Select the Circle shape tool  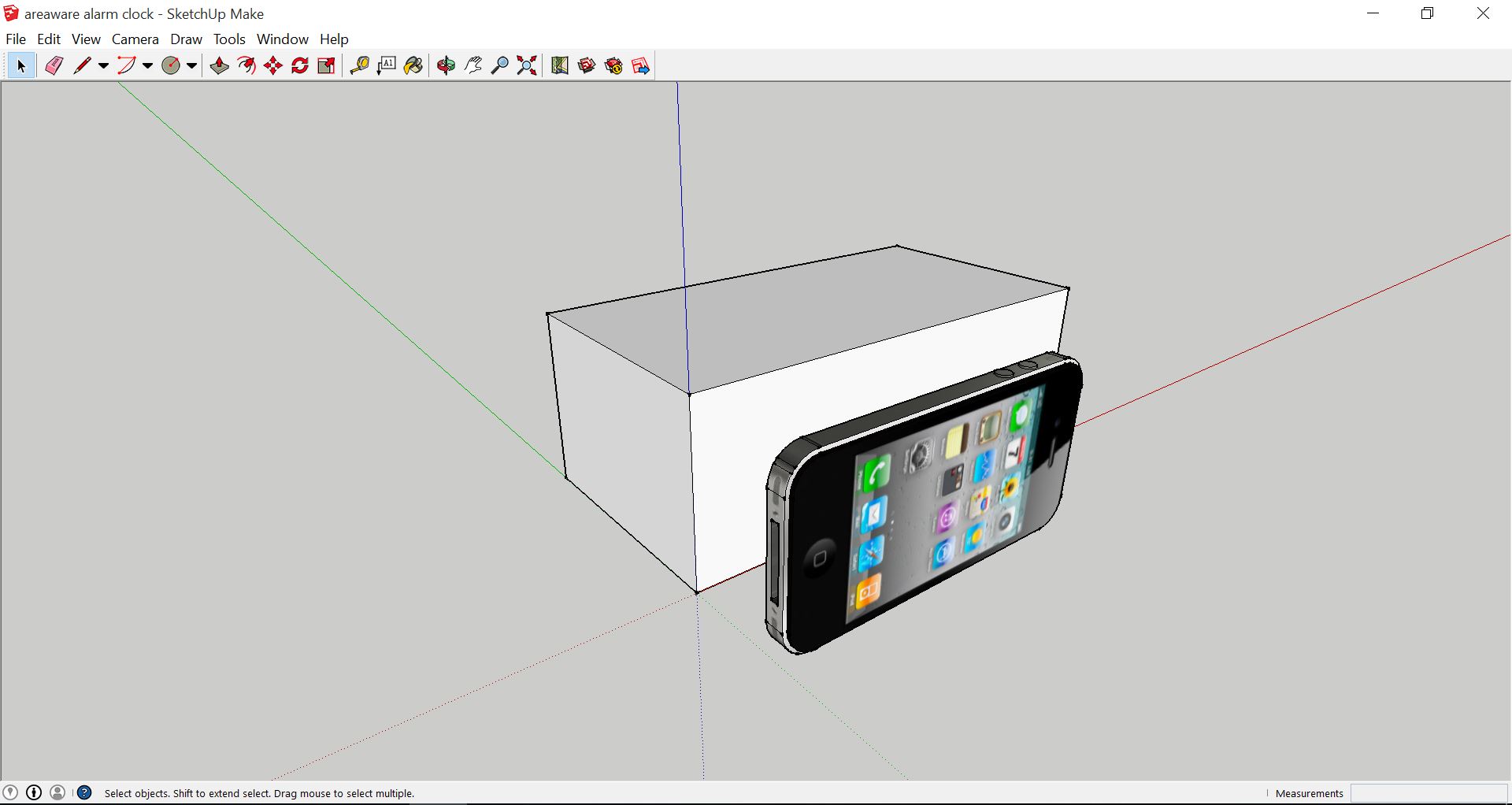tap(171, 66)
